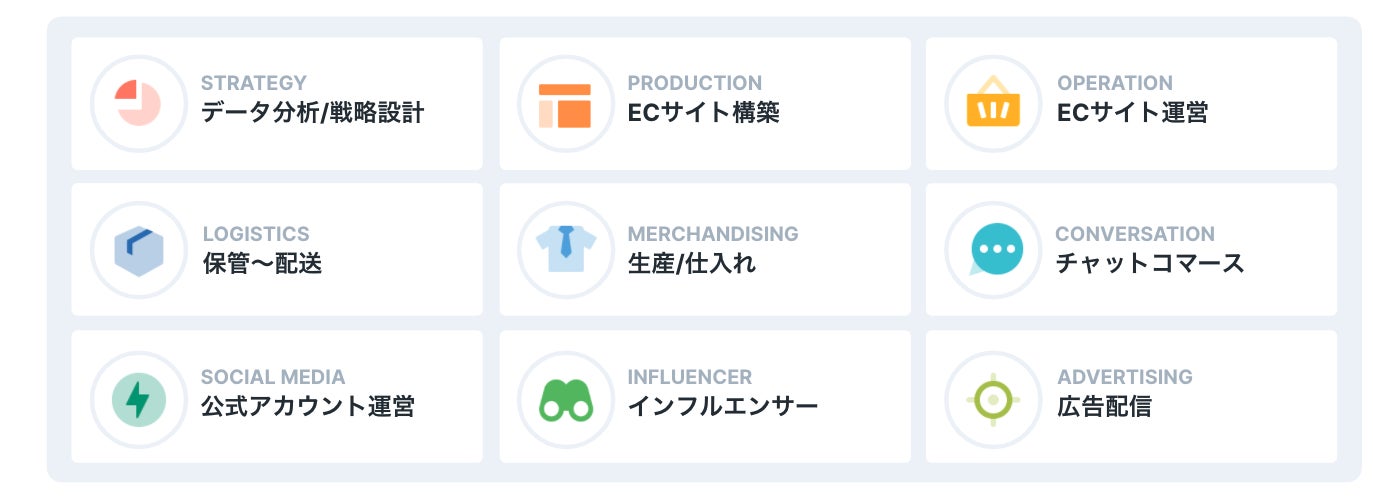Open the インフルエンサー link
The height and width of the screenshot is (500, 1400).
722,406
